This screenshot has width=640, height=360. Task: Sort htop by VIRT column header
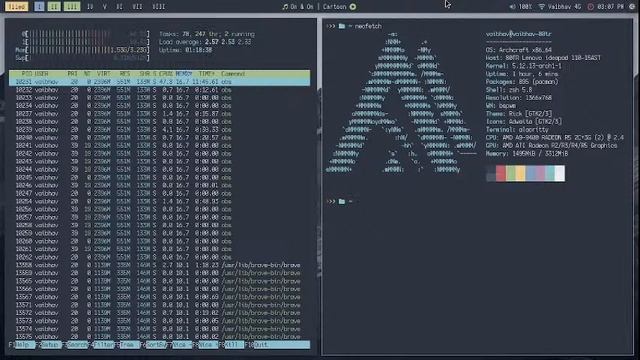[104, 74]
